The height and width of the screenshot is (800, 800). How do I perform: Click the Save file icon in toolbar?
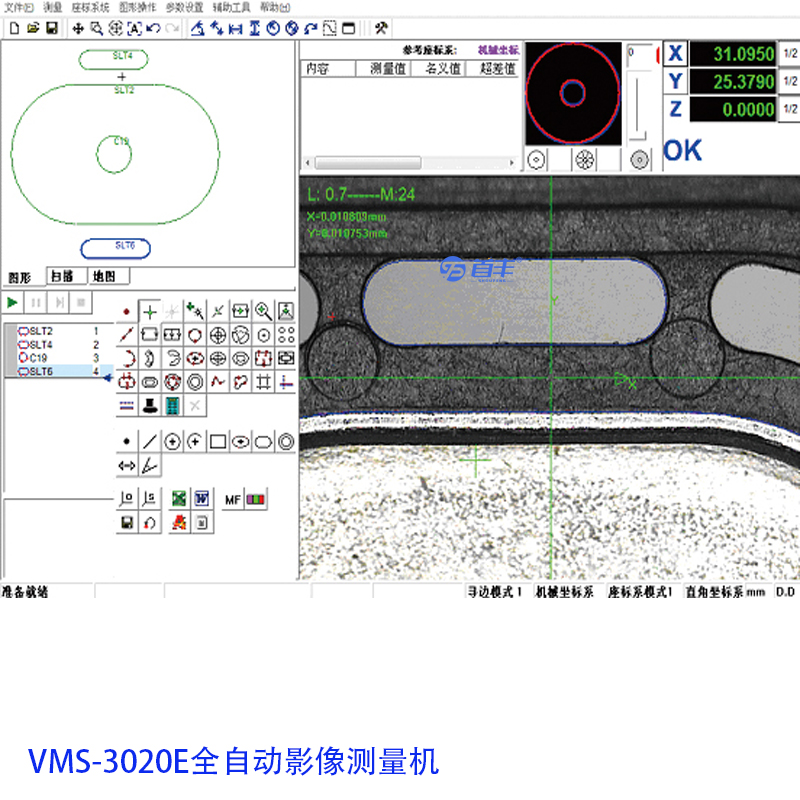51,28
